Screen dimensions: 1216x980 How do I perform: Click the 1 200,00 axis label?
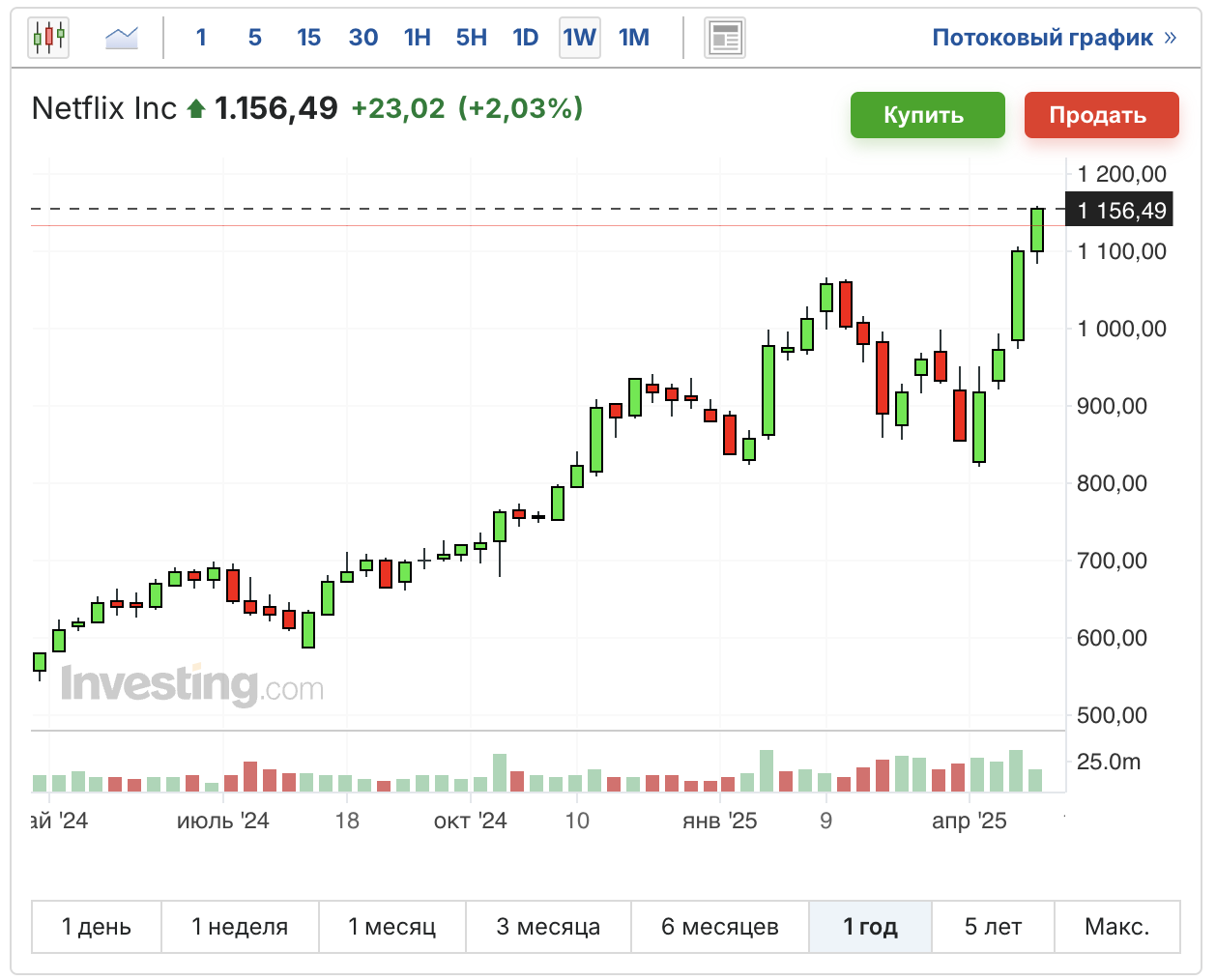(1121, 174)
